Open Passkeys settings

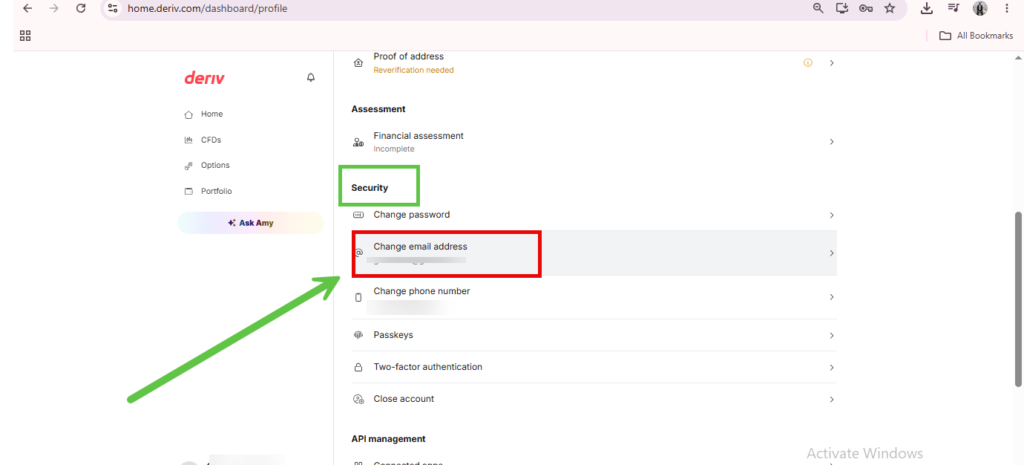594,335
